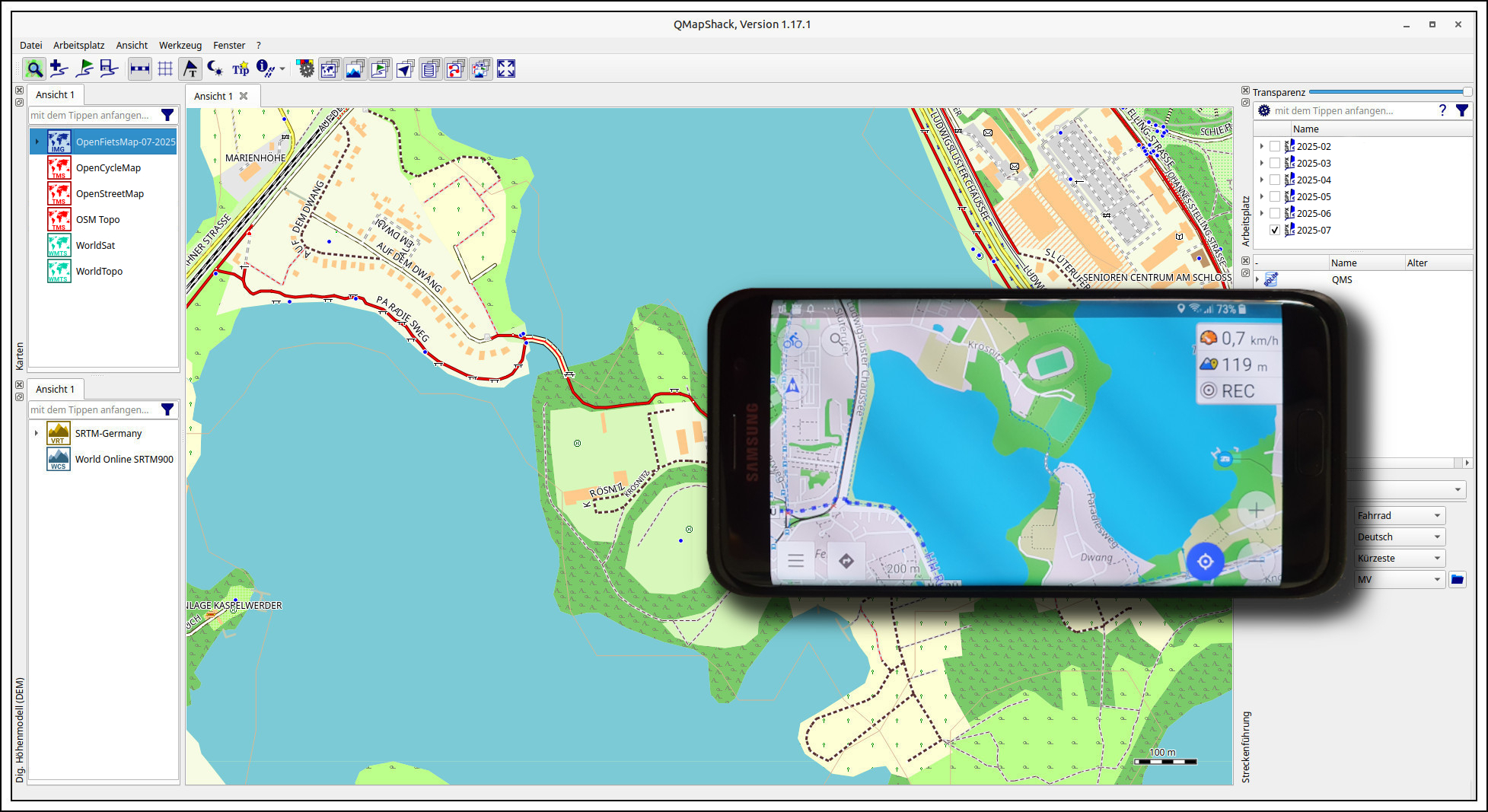Expand the 2025-06 project tree item
The height and width of the screenshot is (812, 1488).
pos(1261,213)
